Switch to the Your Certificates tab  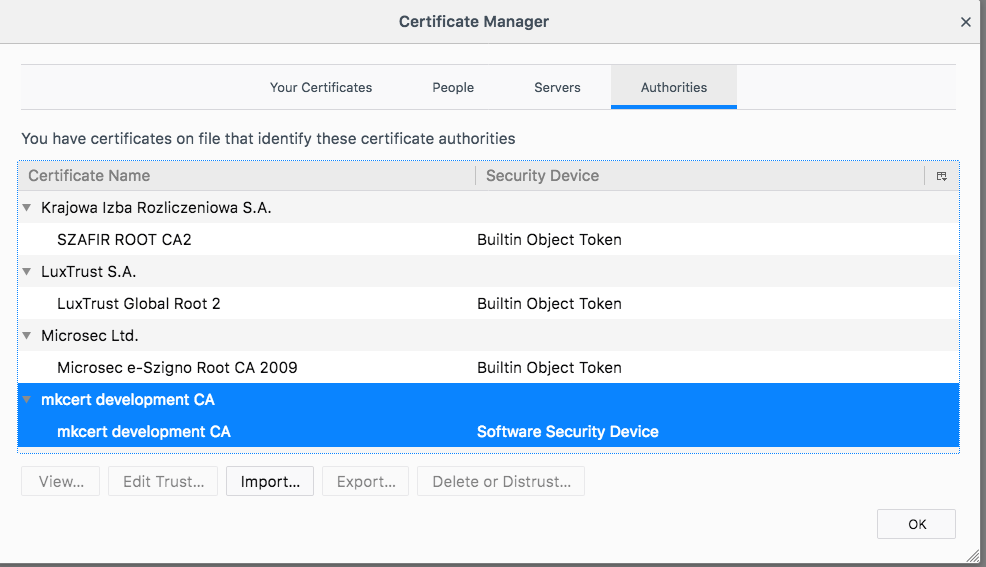[x=321, y=88]
